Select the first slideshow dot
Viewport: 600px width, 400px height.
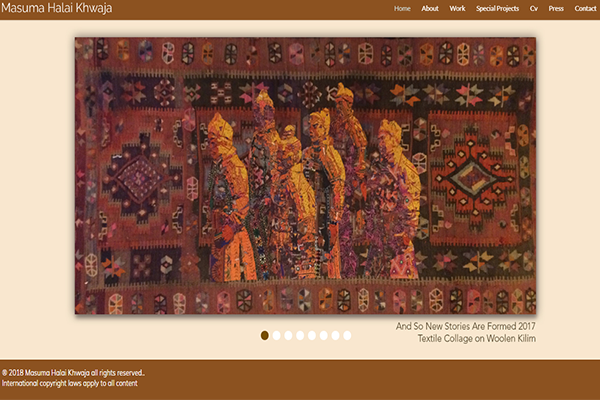click(x=265, y=336)
